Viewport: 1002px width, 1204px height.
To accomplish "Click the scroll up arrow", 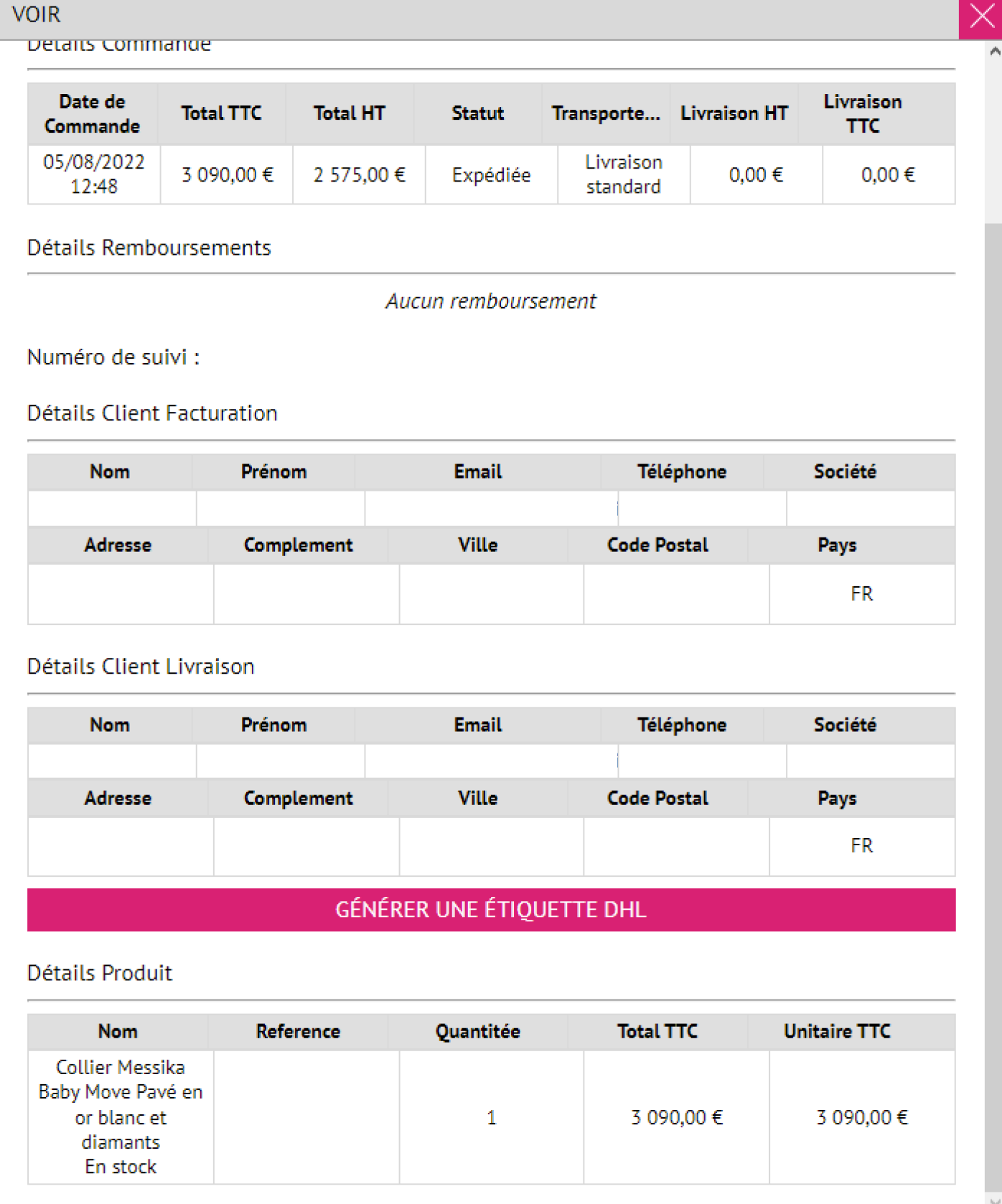I will [994, 52].
